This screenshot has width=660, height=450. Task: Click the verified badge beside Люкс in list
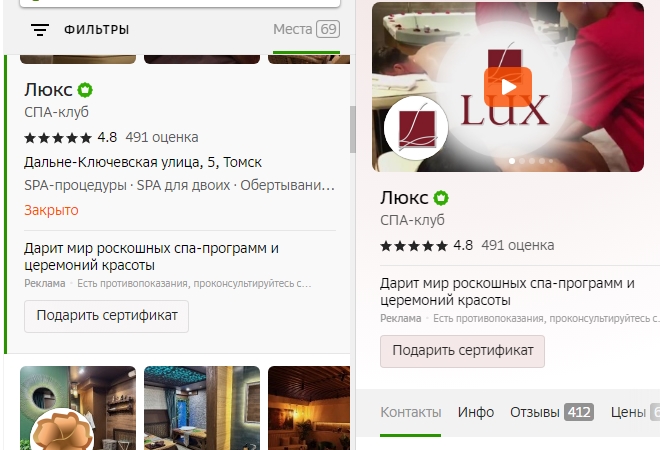click(85, 90)
